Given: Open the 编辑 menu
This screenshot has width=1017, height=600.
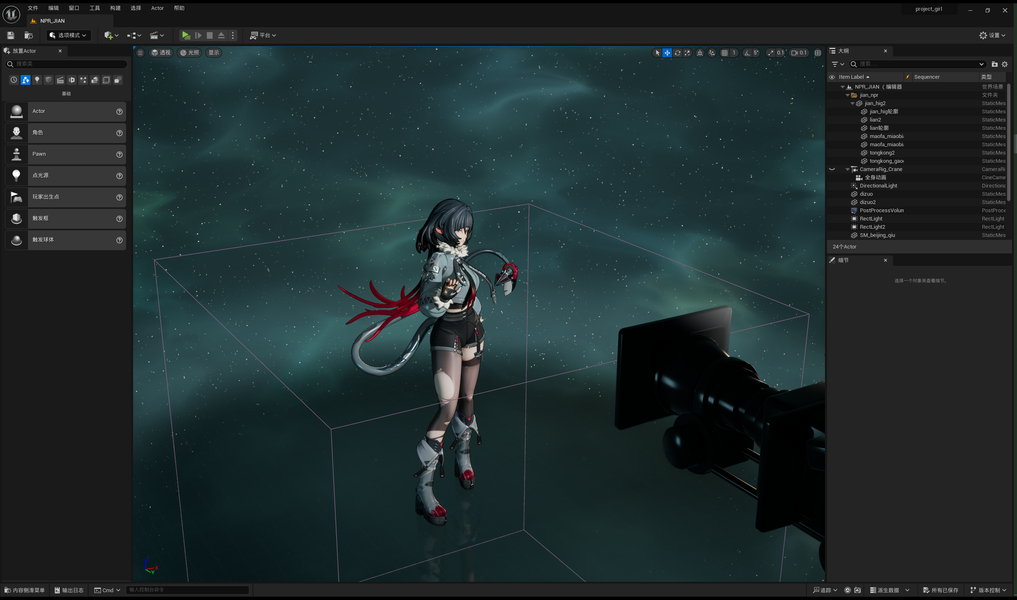Looking at the screenshot, I should coord(53,8).
